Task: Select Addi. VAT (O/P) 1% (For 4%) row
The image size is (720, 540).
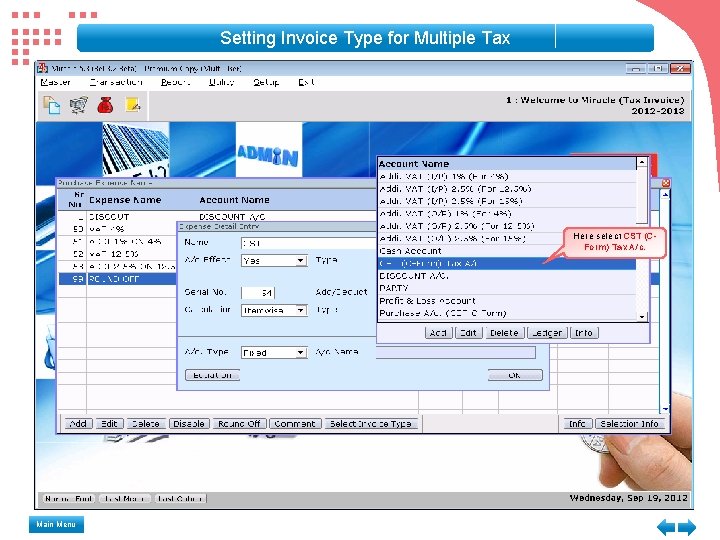Action: pos(506,214)
